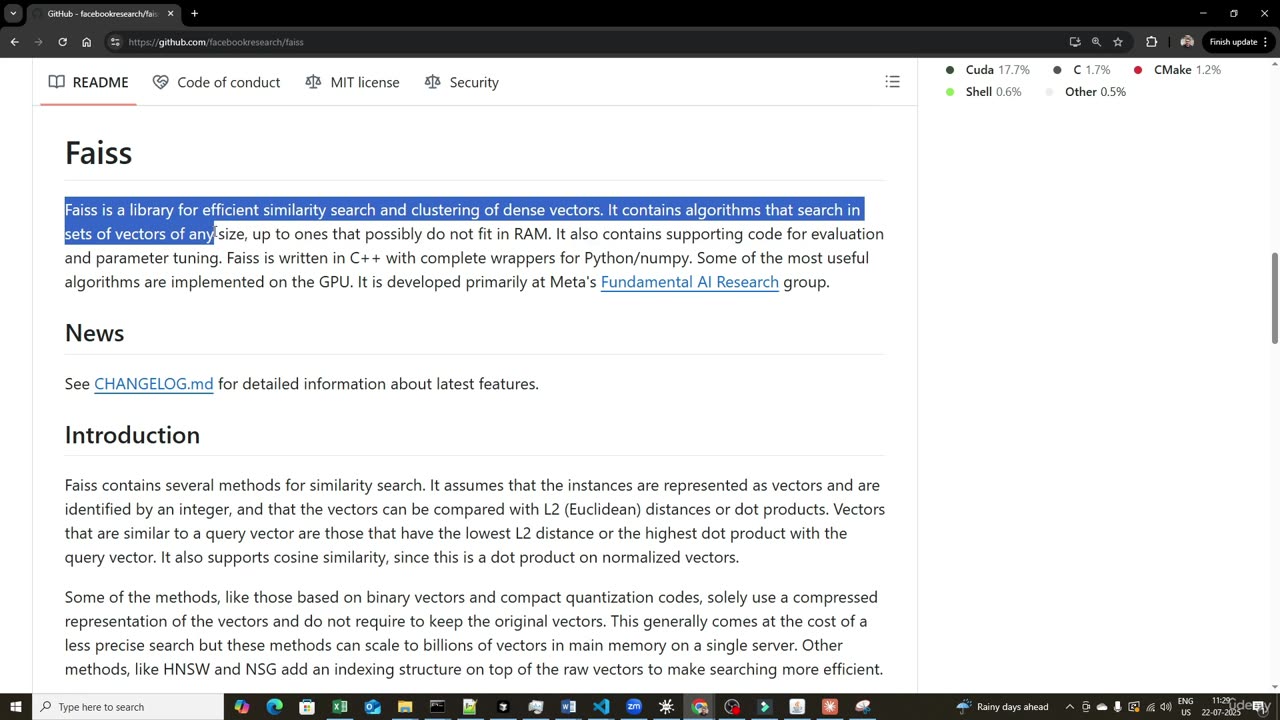
Task: Switch to the Code of conduct tab
Action: click(216, 82)
